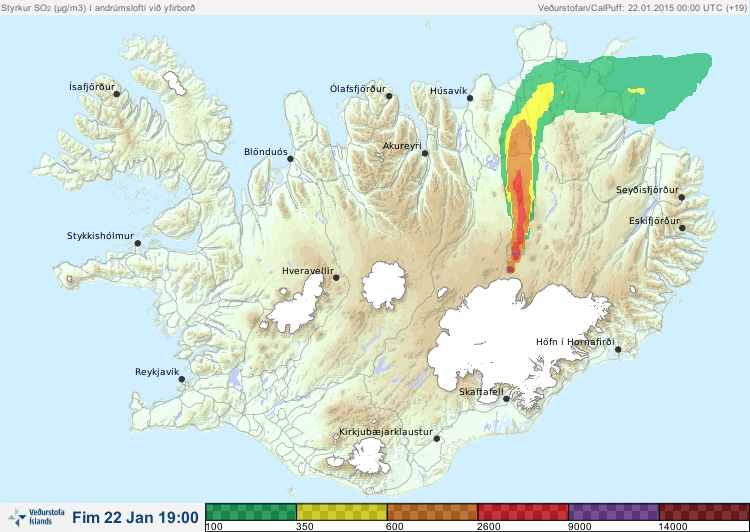Click the Veðurstofa Íslands logo
The image size is (750, 532).
(x=36, y=517)
